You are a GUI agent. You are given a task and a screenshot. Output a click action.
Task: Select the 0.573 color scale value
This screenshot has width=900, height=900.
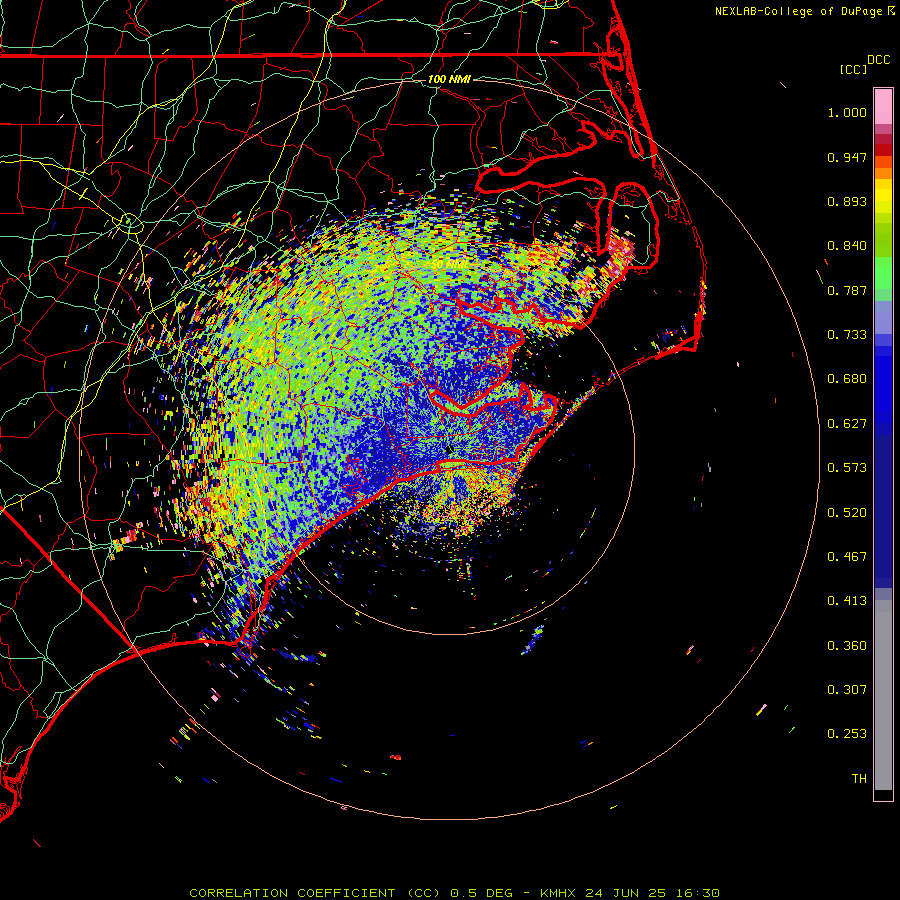847,468
